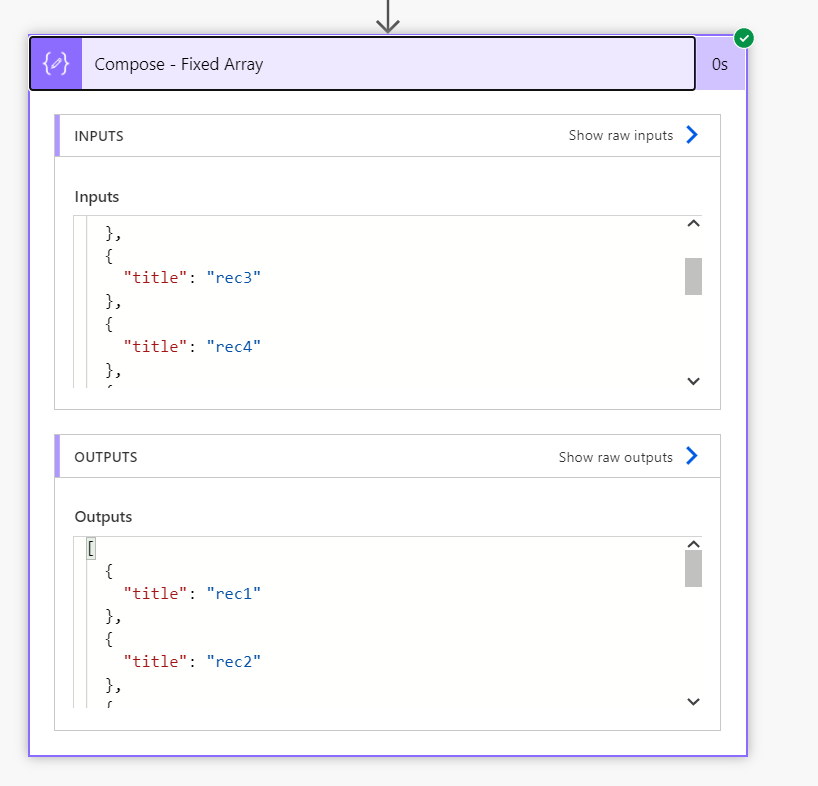
Task: Click the Inputs box down scroll arrow
Action: point(693,381)
